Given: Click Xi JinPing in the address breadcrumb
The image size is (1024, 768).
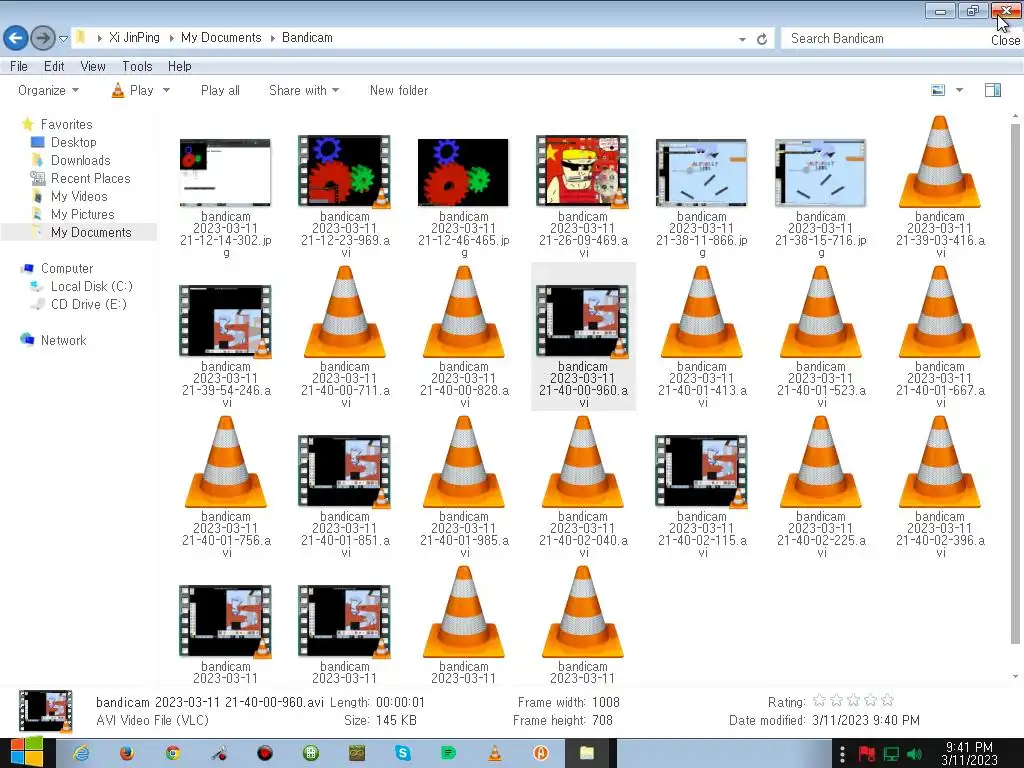Looking at the screenshot, I should 134,38.
